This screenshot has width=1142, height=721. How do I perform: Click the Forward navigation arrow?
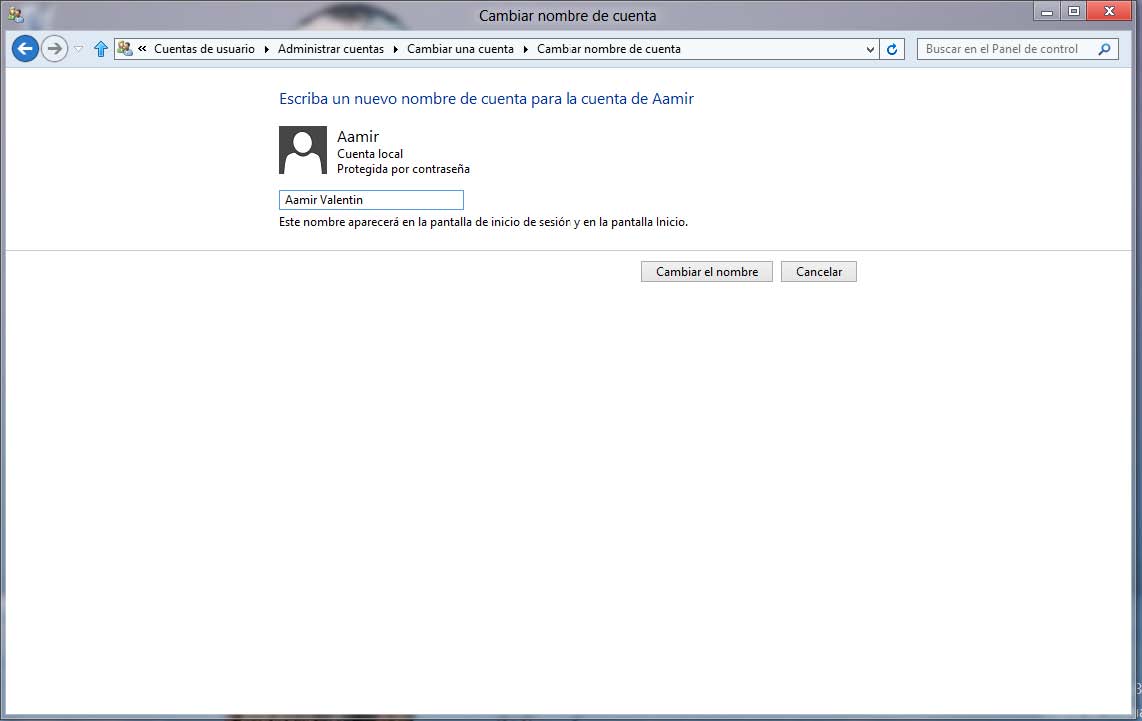54,48
